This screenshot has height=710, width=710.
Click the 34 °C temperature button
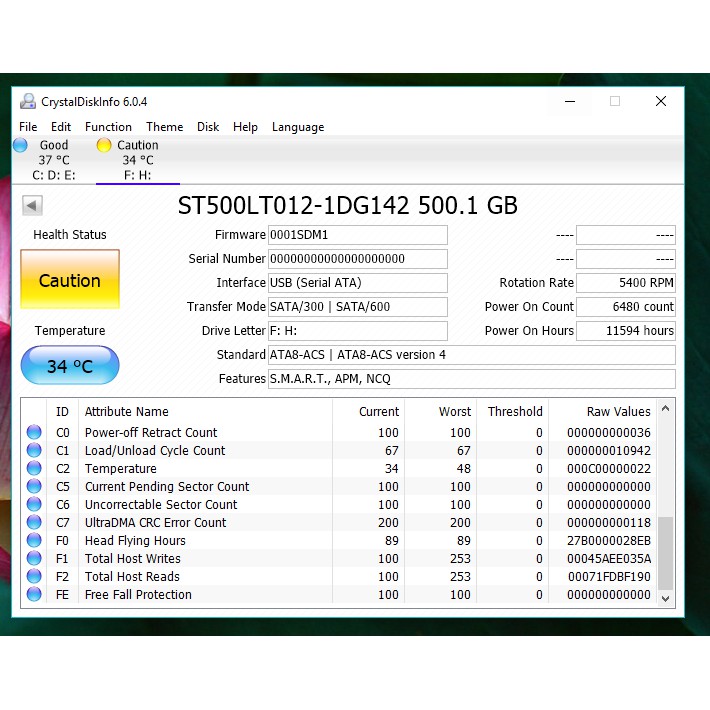70,366
